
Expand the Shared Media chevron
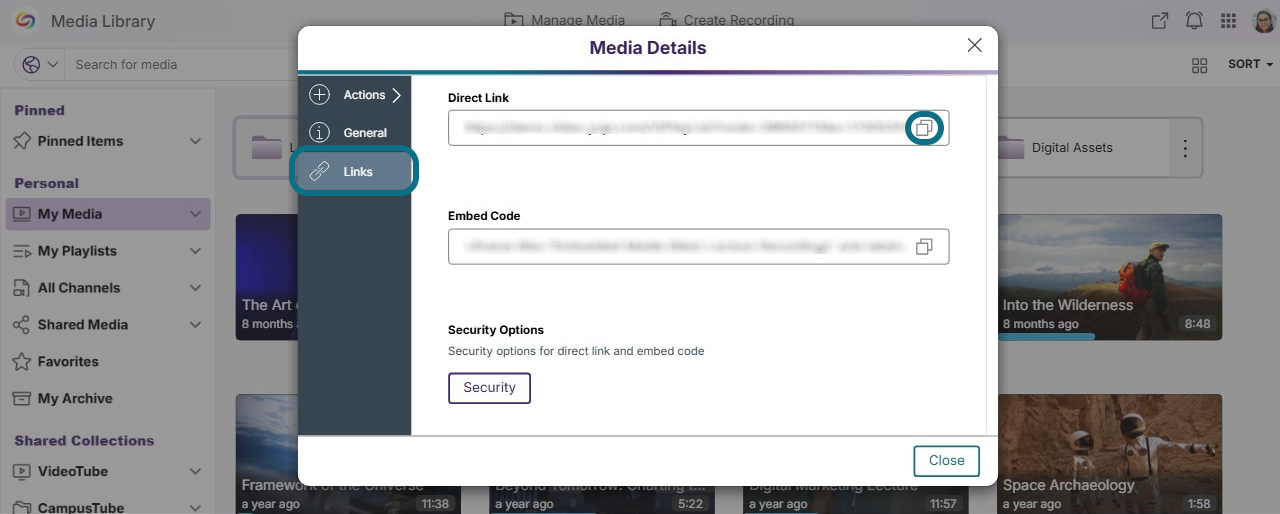[x=195, y=325]
